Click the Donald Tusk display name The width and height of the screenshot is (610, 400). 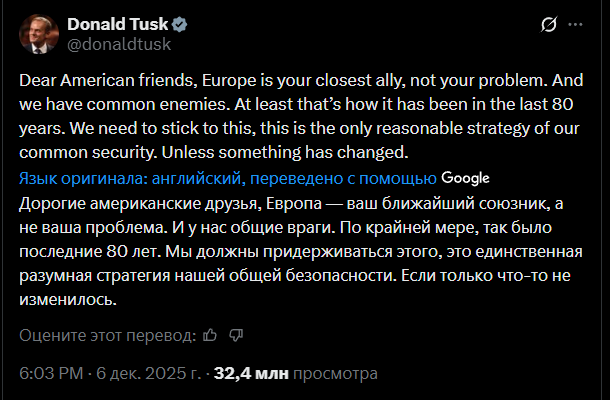point(118,24)
